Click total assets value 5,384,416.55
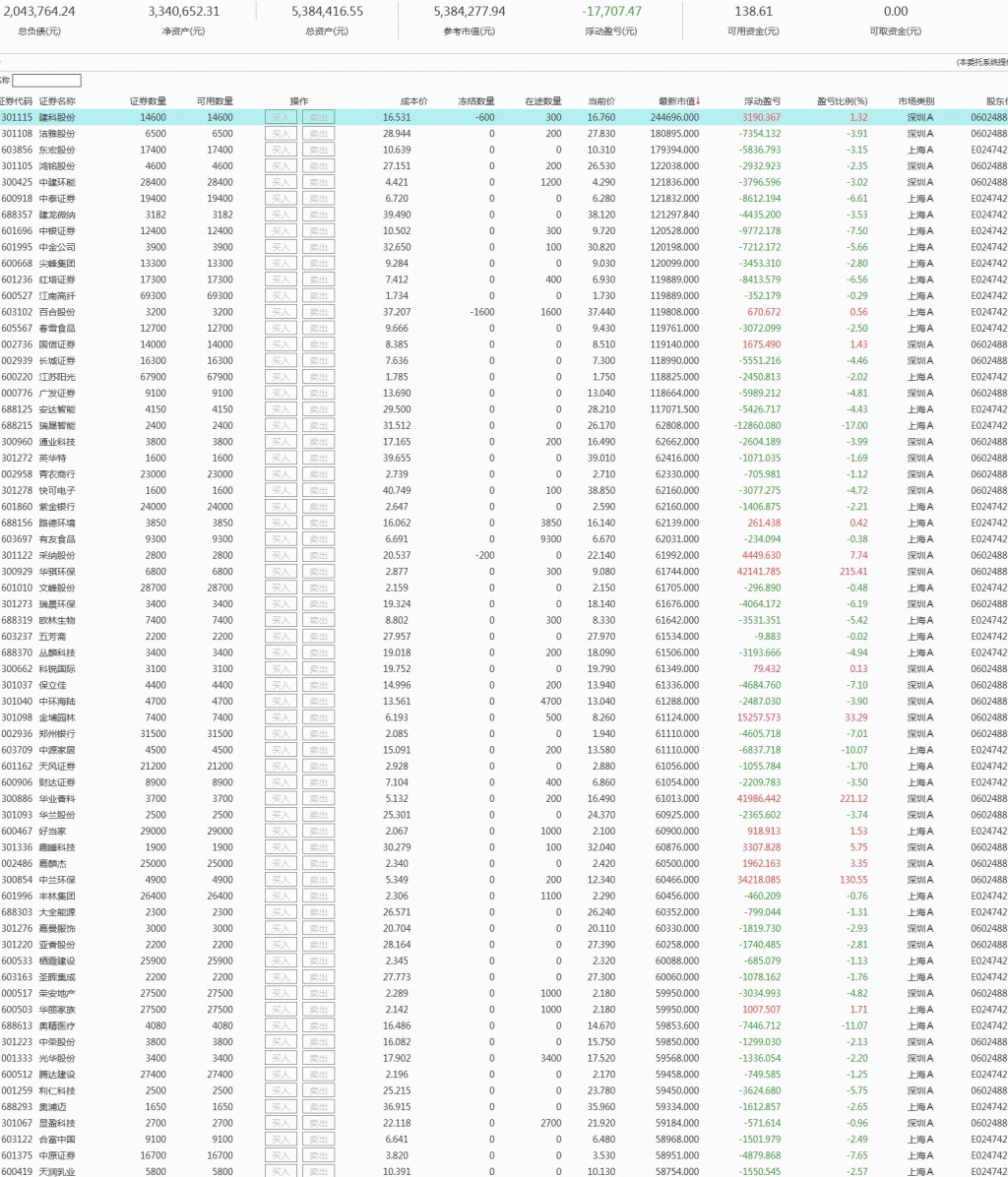Image resolution: width=1008 pixels, height=1177 pixels. (327, 11)
